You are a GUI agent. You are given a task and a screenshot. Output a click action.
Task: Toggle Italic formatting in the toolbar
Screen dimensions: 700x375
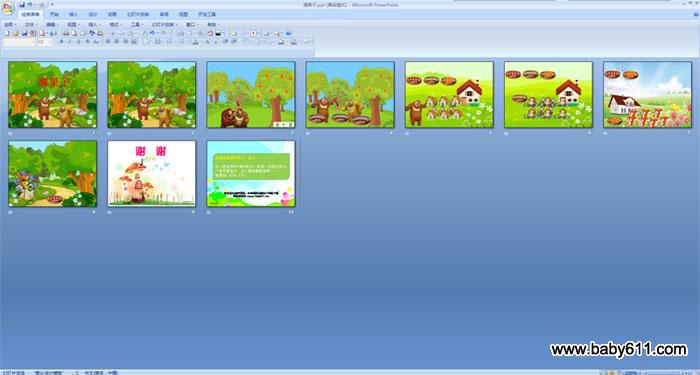(70, 42)
